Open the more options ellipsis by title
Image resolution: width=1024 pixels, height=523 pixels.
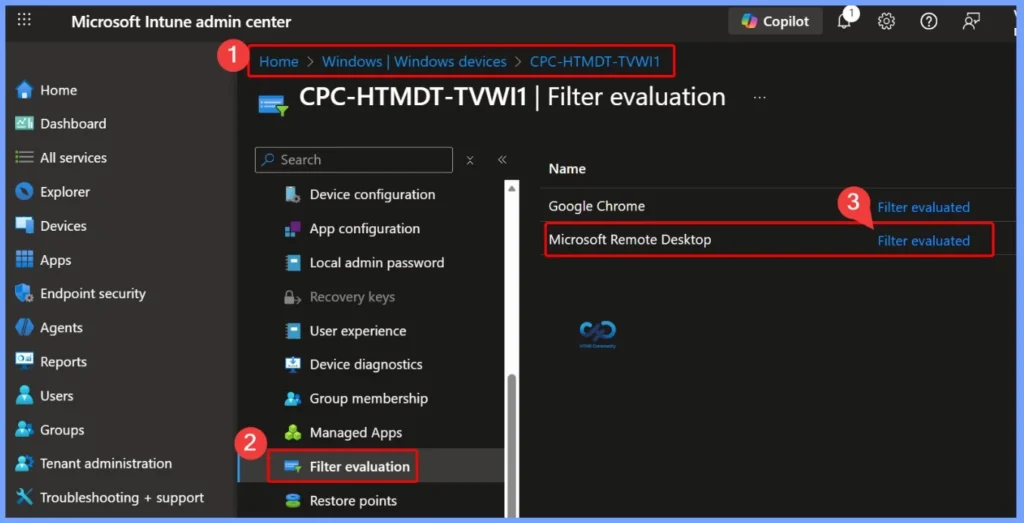pyautogui.click(x=759, y=97)
